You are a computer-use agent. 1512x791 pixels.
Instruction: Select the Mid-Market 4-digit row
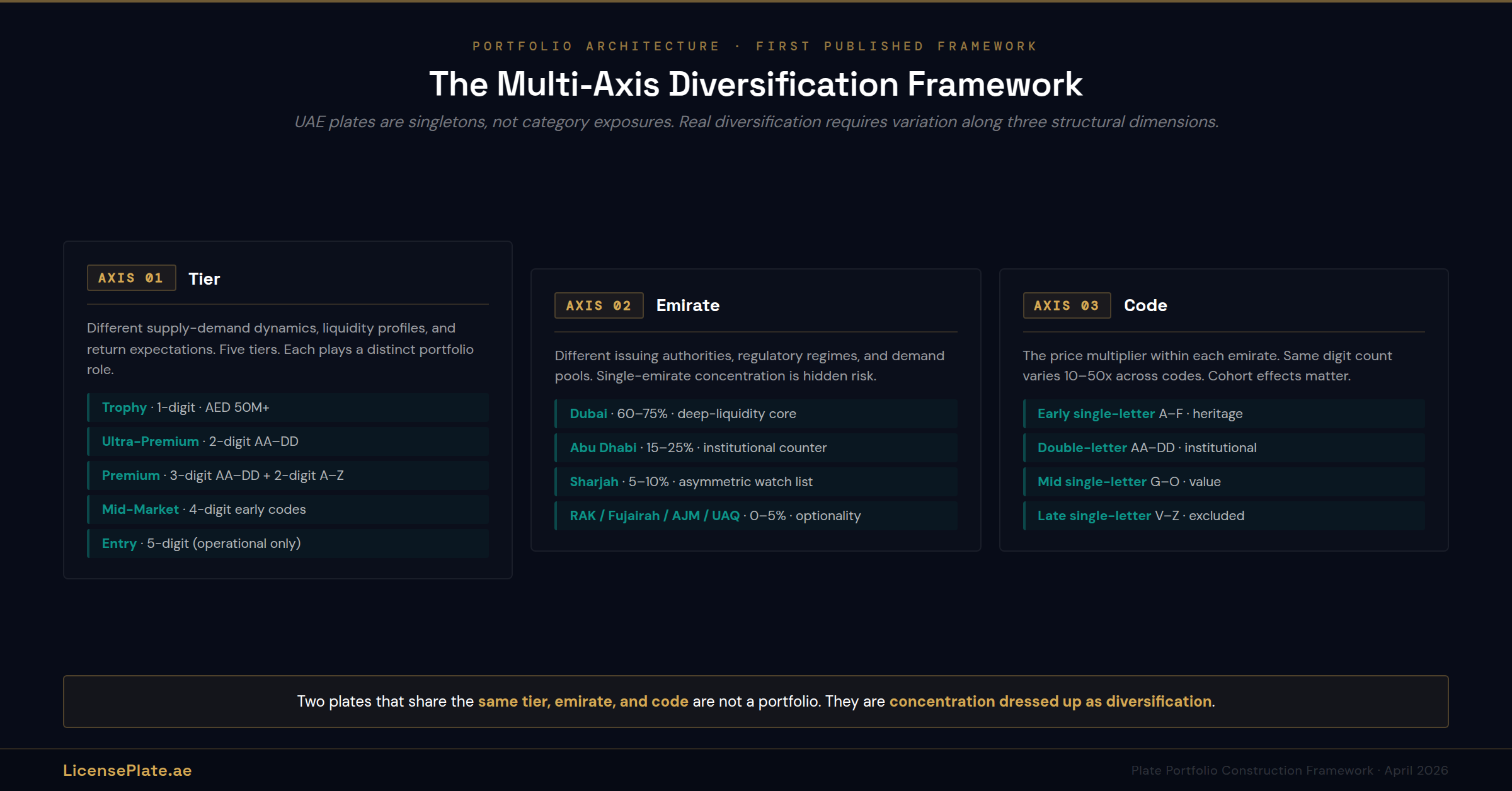tap(288, 509)
